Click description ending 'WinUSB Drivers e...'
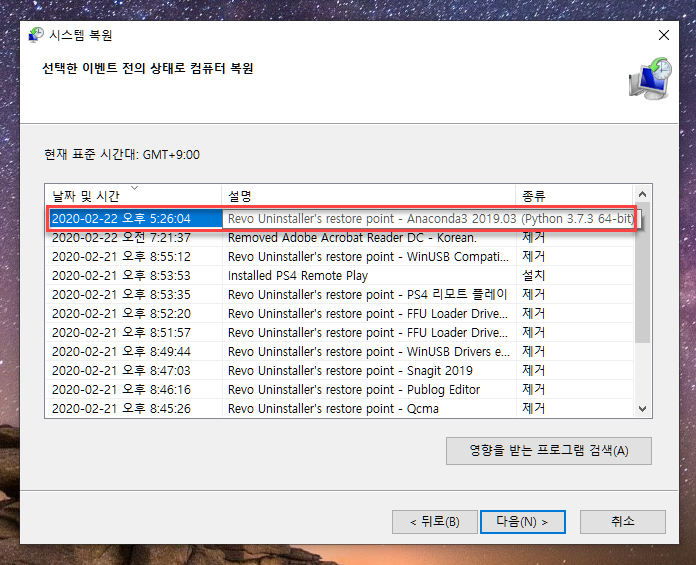Image resolution: width=696 pixels, height=565 pixels. [369, 352]
